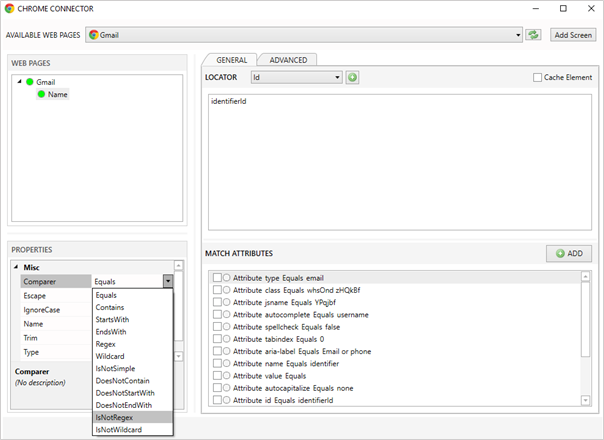The height and width of the screenshot is (440, 604).
Task: Choose Equals from the comparer list
Action: click(133, 295)
